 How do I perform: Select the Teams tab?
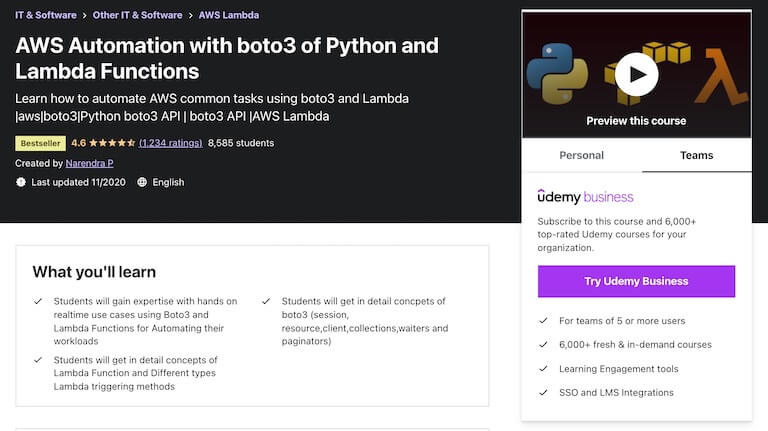click(696, 155)
